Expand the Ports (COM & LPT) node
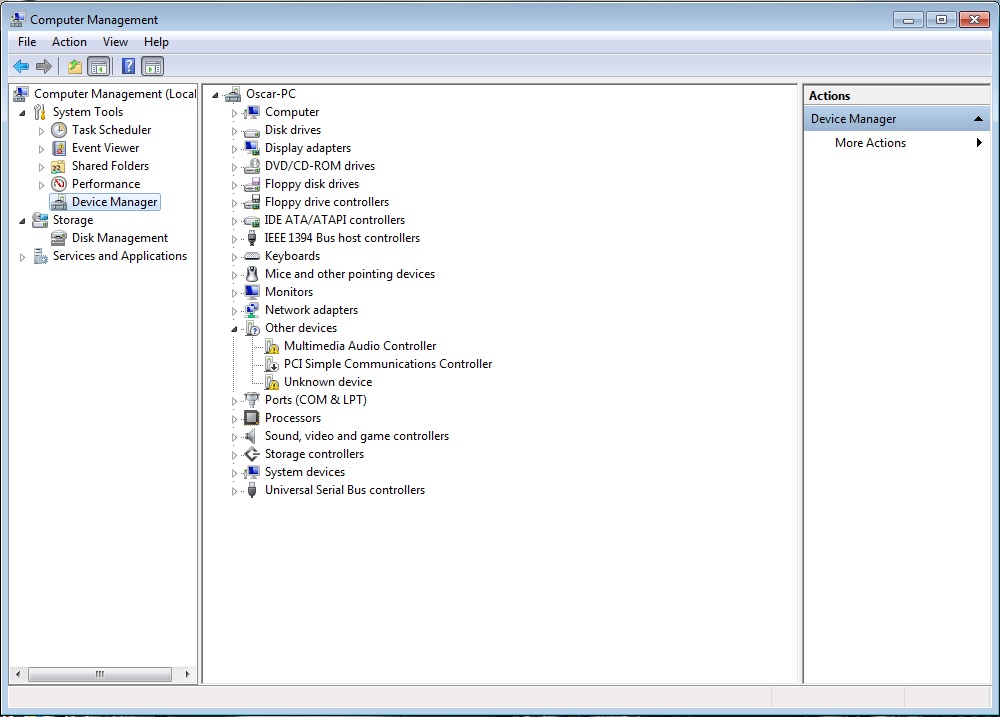The width and height of the screenshot is (1000, 717). (x=234, y=401)
